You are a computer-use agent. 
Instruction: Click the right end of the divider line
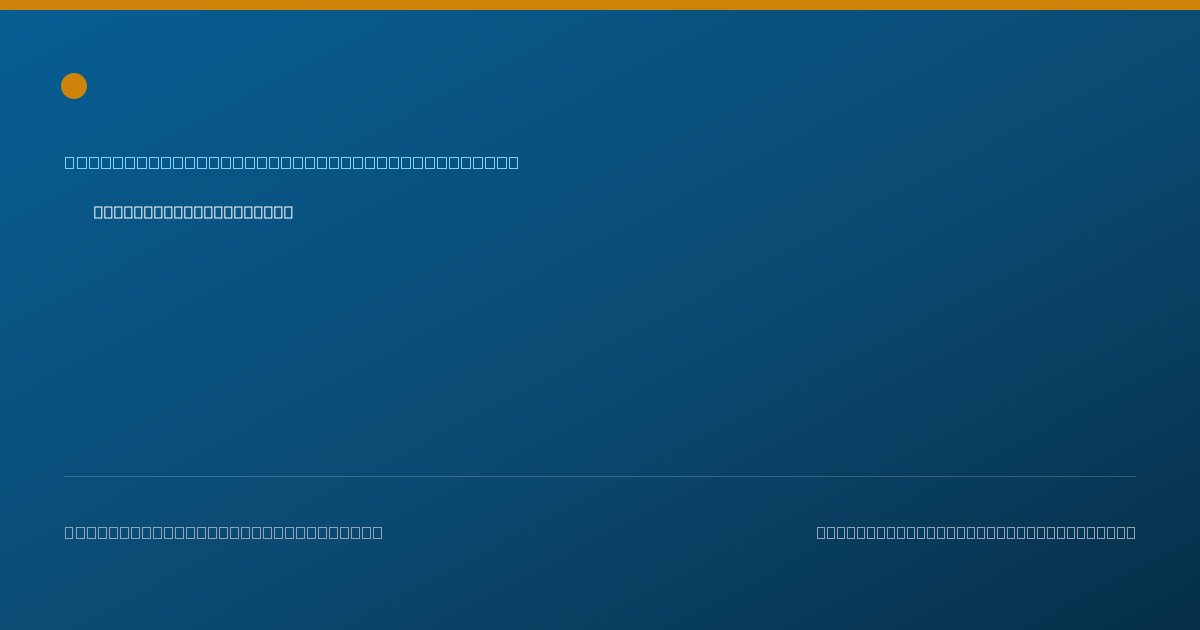point(1134,476)
